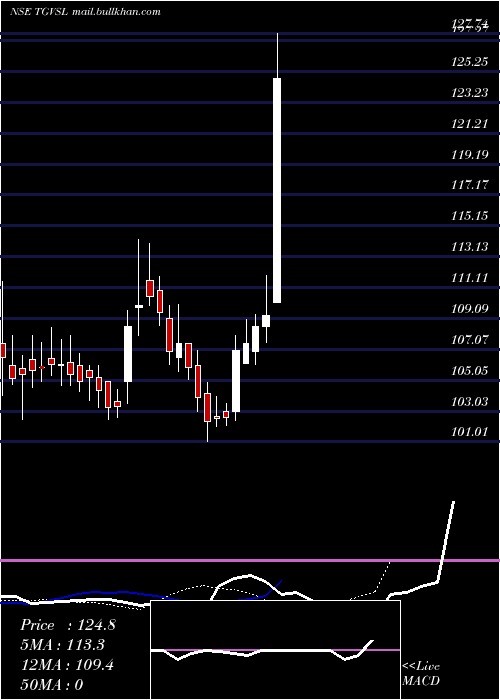Click the mail.bullkhan.com watermark text
Screen dimensions: 500x700
coord(116,12)
